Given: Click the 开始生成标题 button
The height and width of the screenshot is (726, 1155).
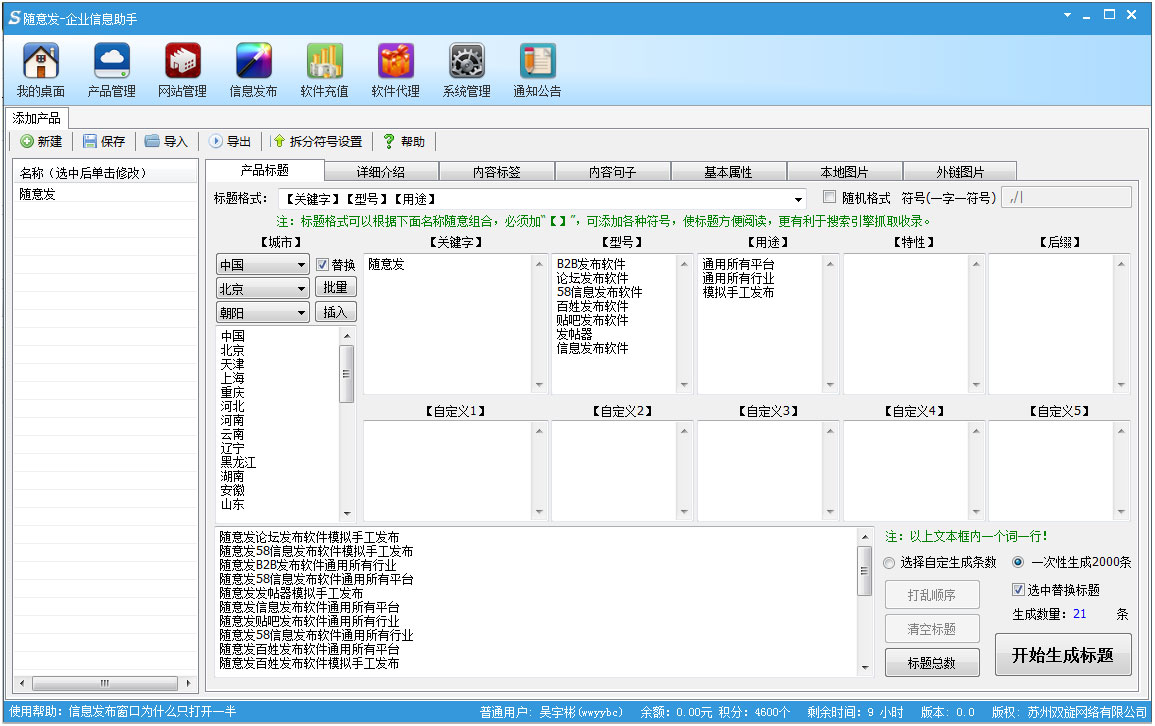Looking at the screenshot, I should click(x=1063, y=656).
